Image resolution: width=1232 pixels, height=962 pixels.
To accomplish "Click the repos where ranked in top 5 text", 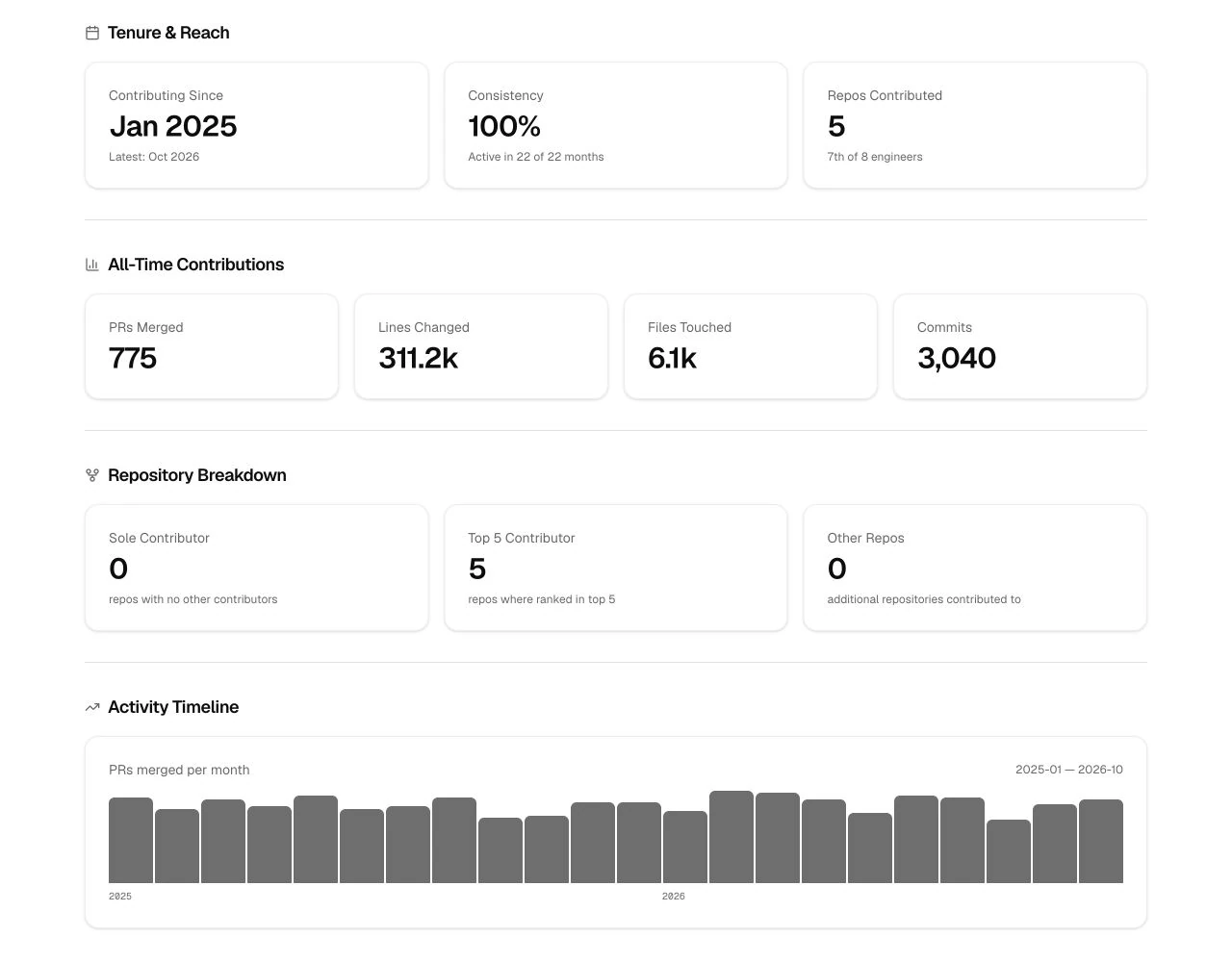I will [x=542, y=599].
